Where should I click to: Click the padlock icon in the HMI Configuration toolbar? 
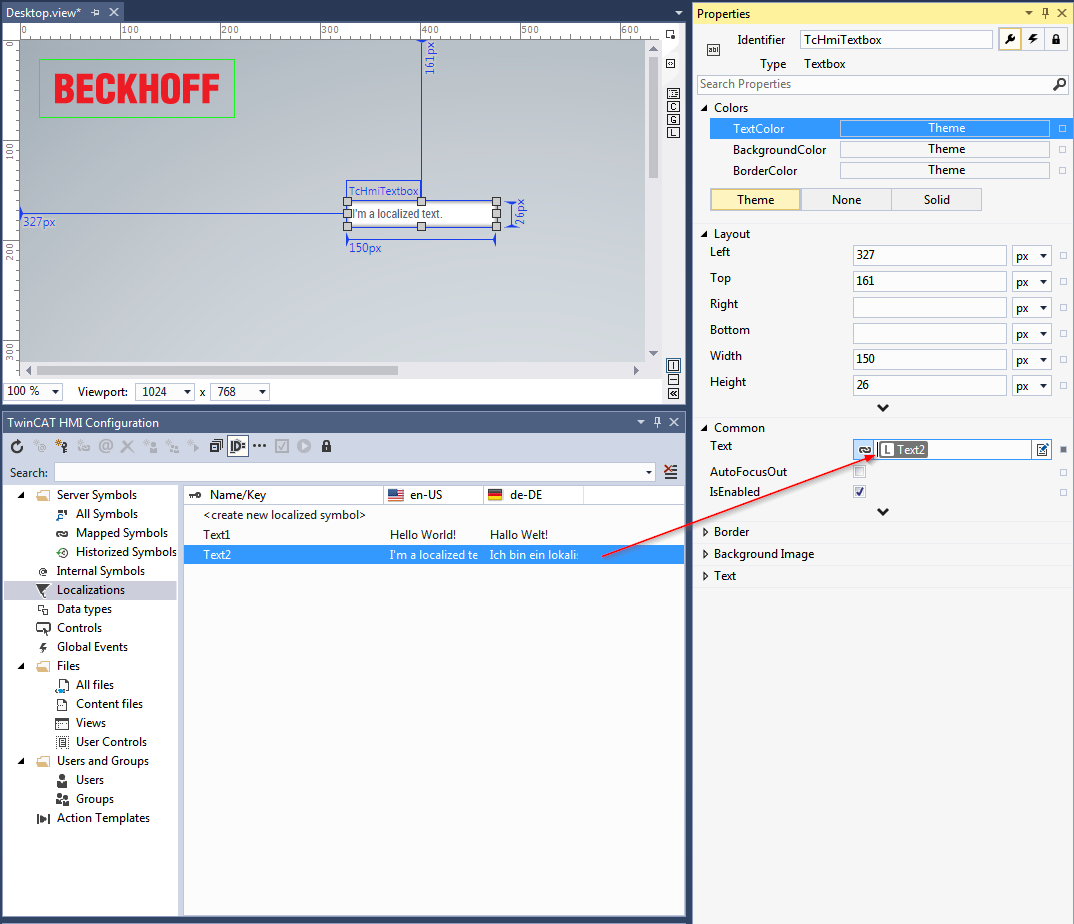[x=326, y=447]
